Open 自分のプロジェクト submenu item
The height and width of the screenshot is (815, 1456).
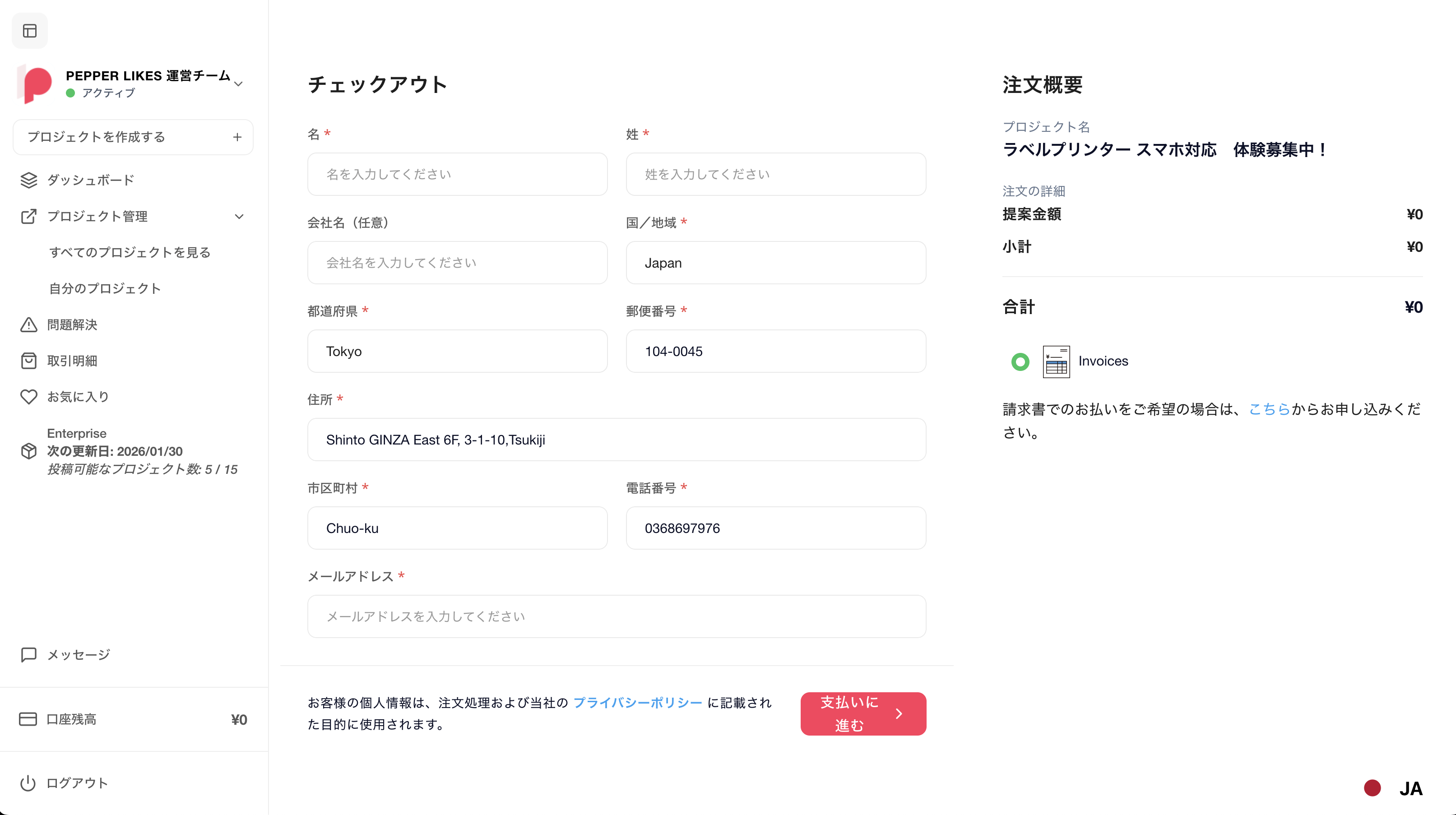105,288
